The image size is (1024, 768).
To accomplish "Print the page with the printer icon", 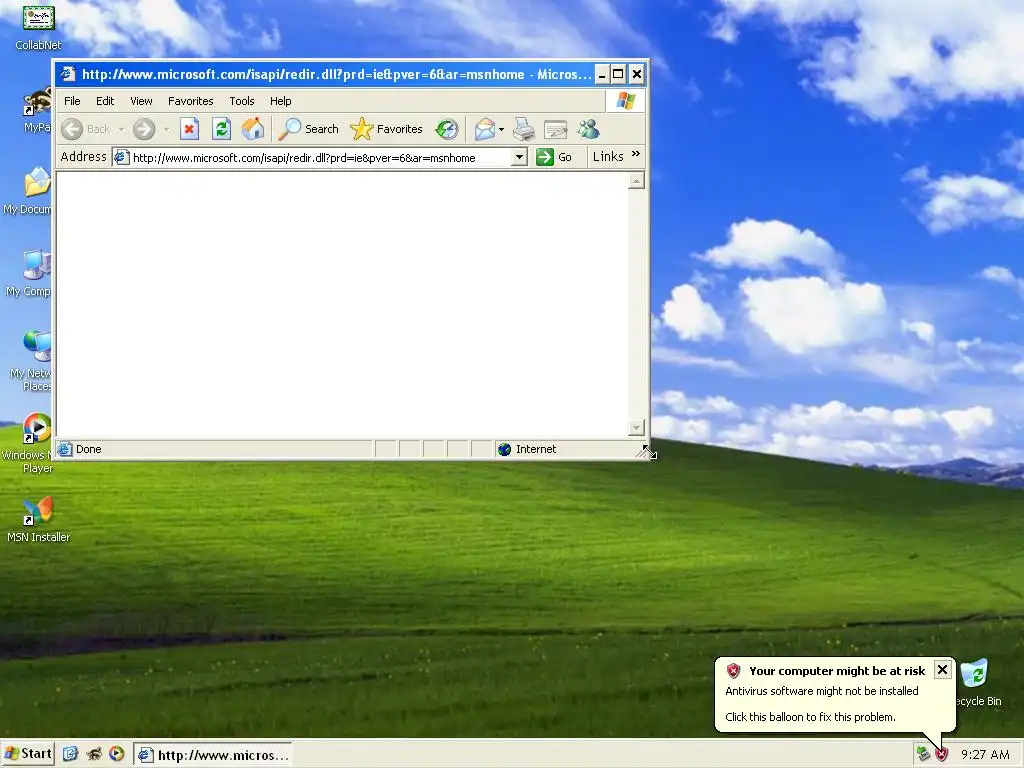I will coord(523,129).
